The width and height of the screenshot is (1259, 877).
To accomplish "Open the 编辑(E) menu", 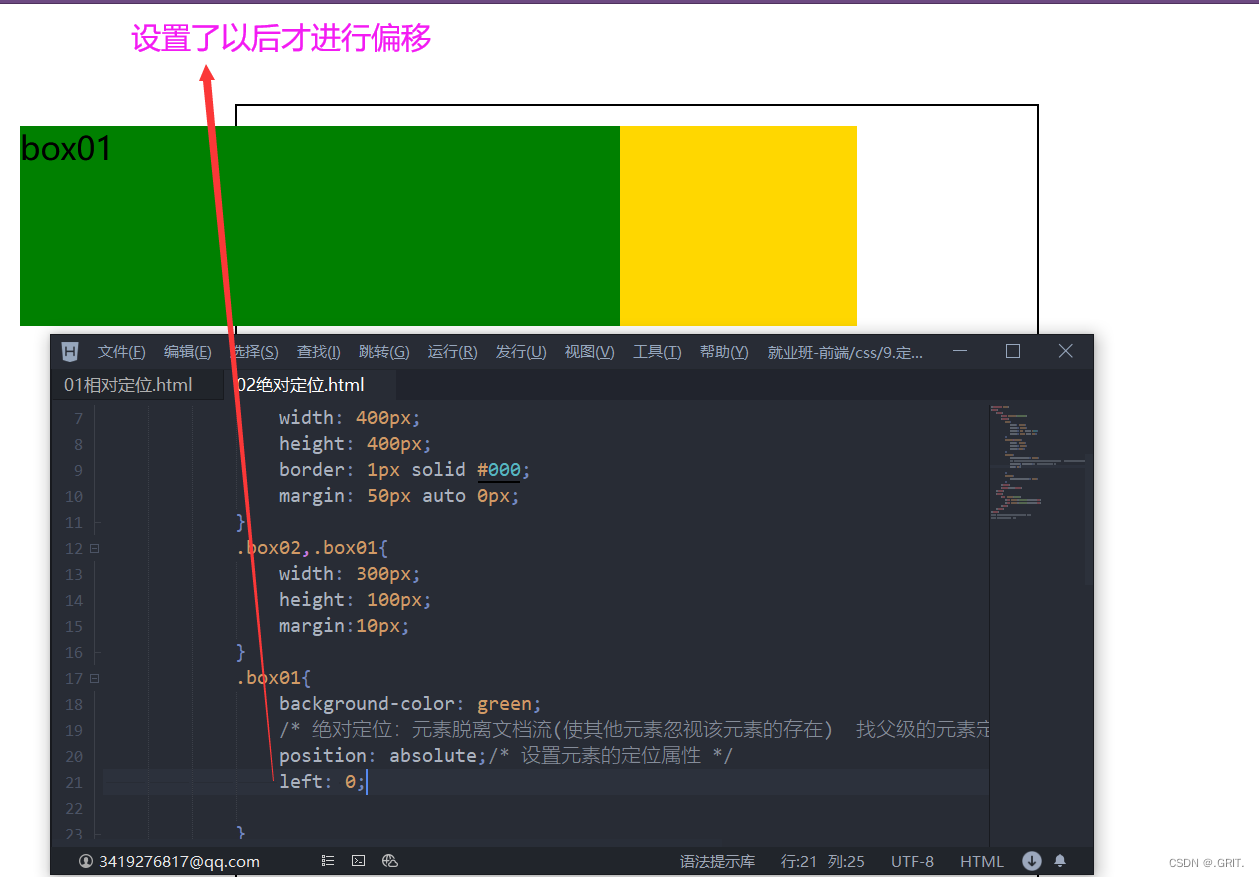I will [x=188, y=352].
